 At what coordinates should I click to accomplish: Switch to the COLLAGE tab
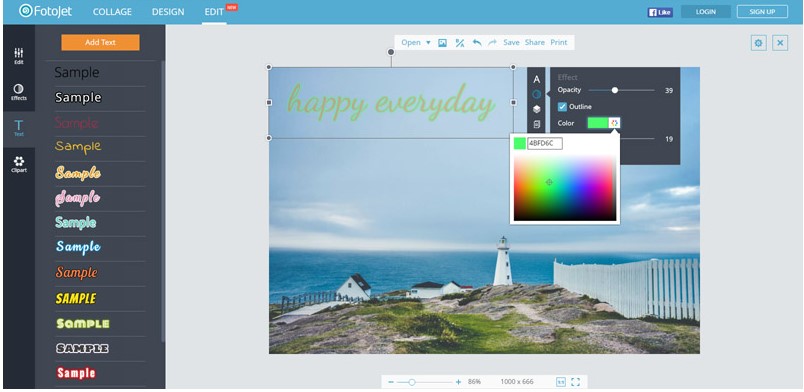pos(112,12)
